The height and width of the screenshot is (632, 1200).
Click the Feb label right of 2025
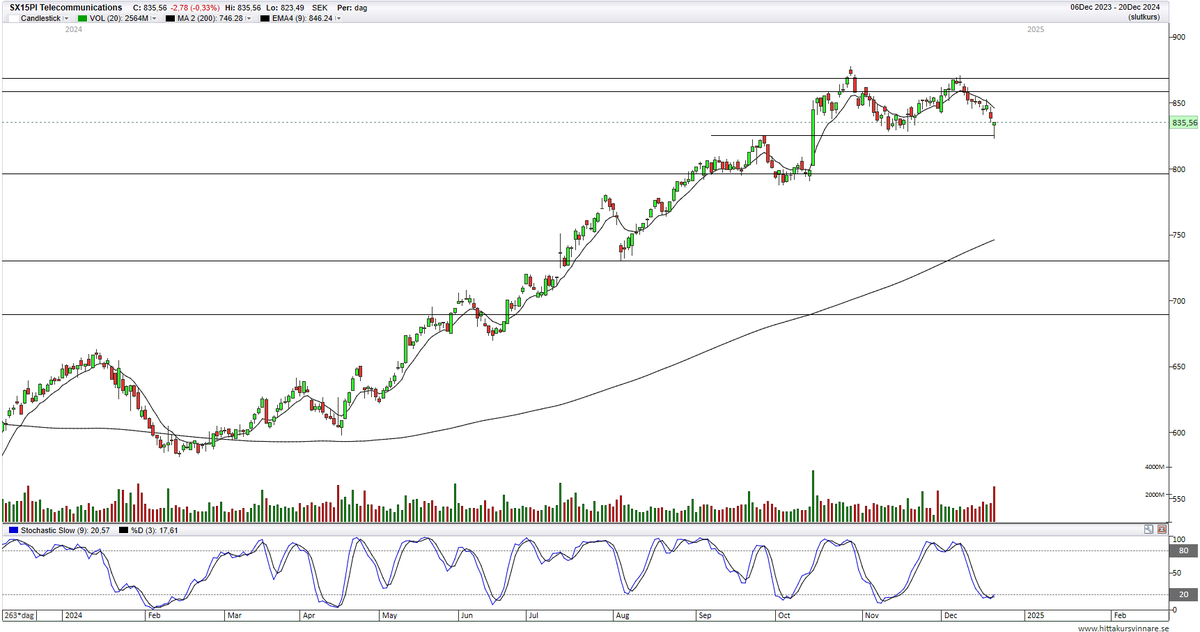click(x=1121, y=616)
